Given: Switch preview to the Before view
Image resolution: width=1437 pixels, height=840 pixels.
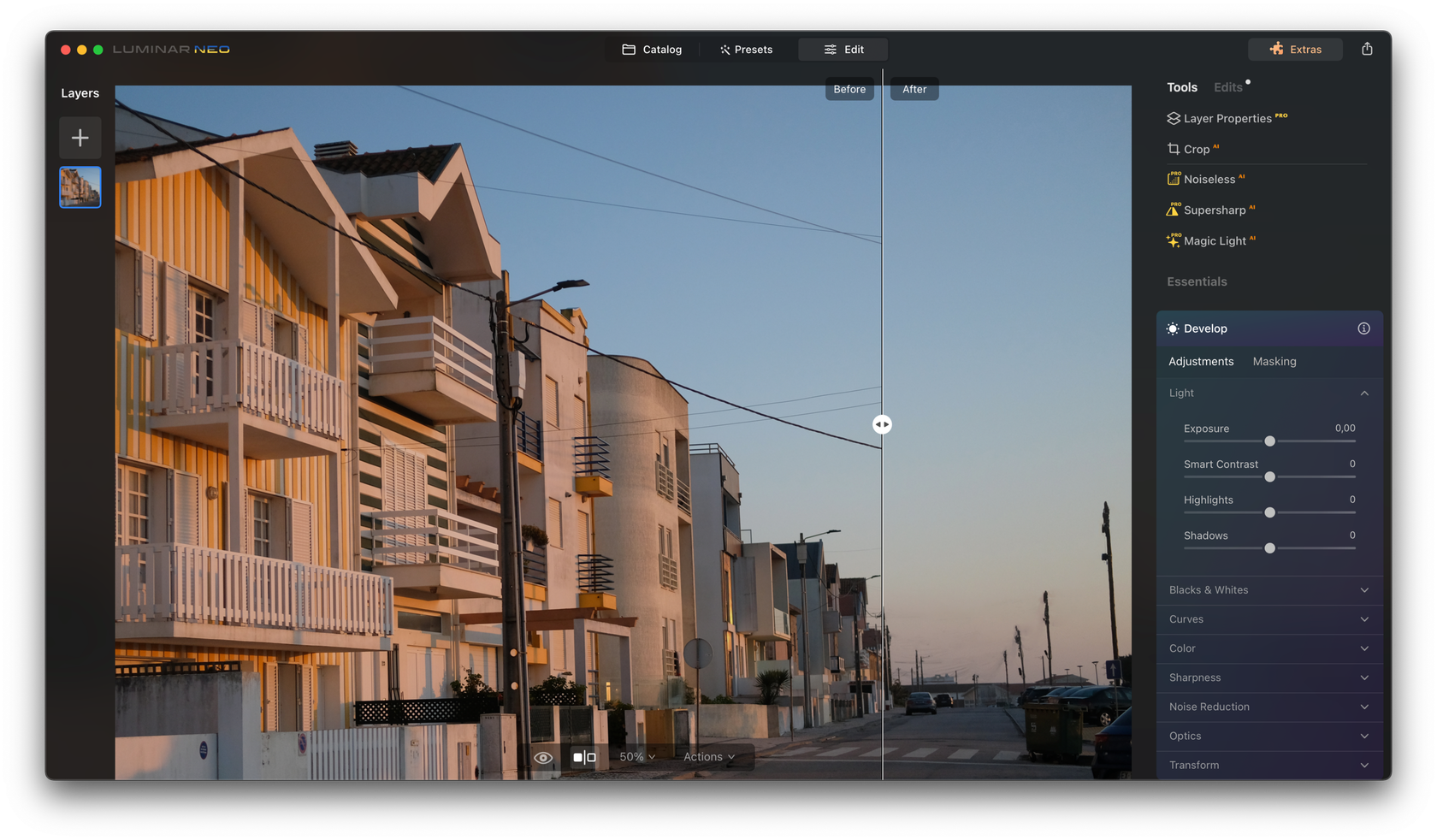Looking at the screenshot, I should pos(849,88).
